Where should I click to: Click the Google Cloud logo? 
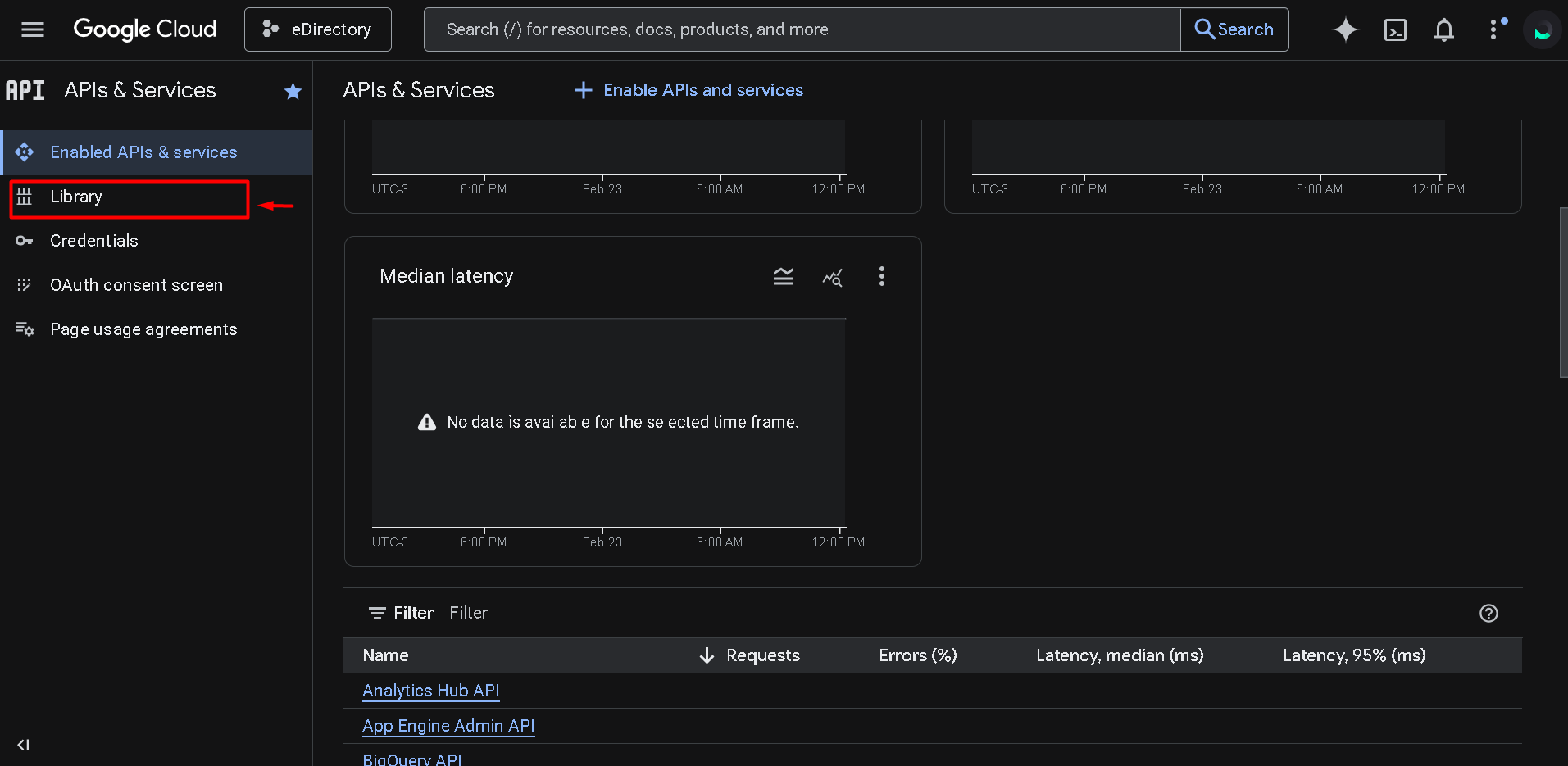coord(144,29)
